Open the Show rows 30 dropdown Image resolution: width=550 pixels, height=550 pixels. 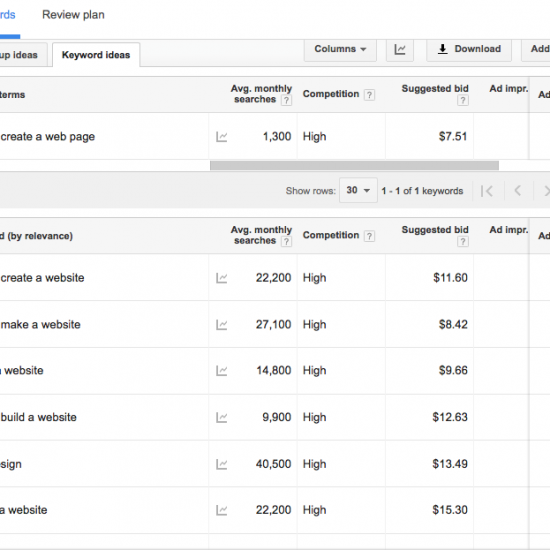(x=358, y=190)
